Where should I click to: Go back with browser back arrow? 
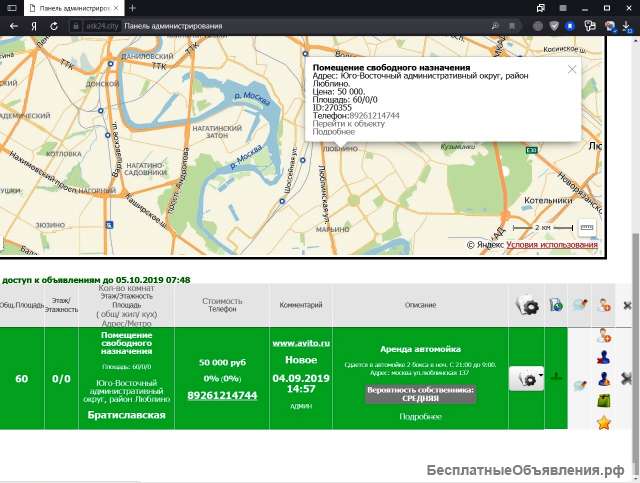click(13, 26)
